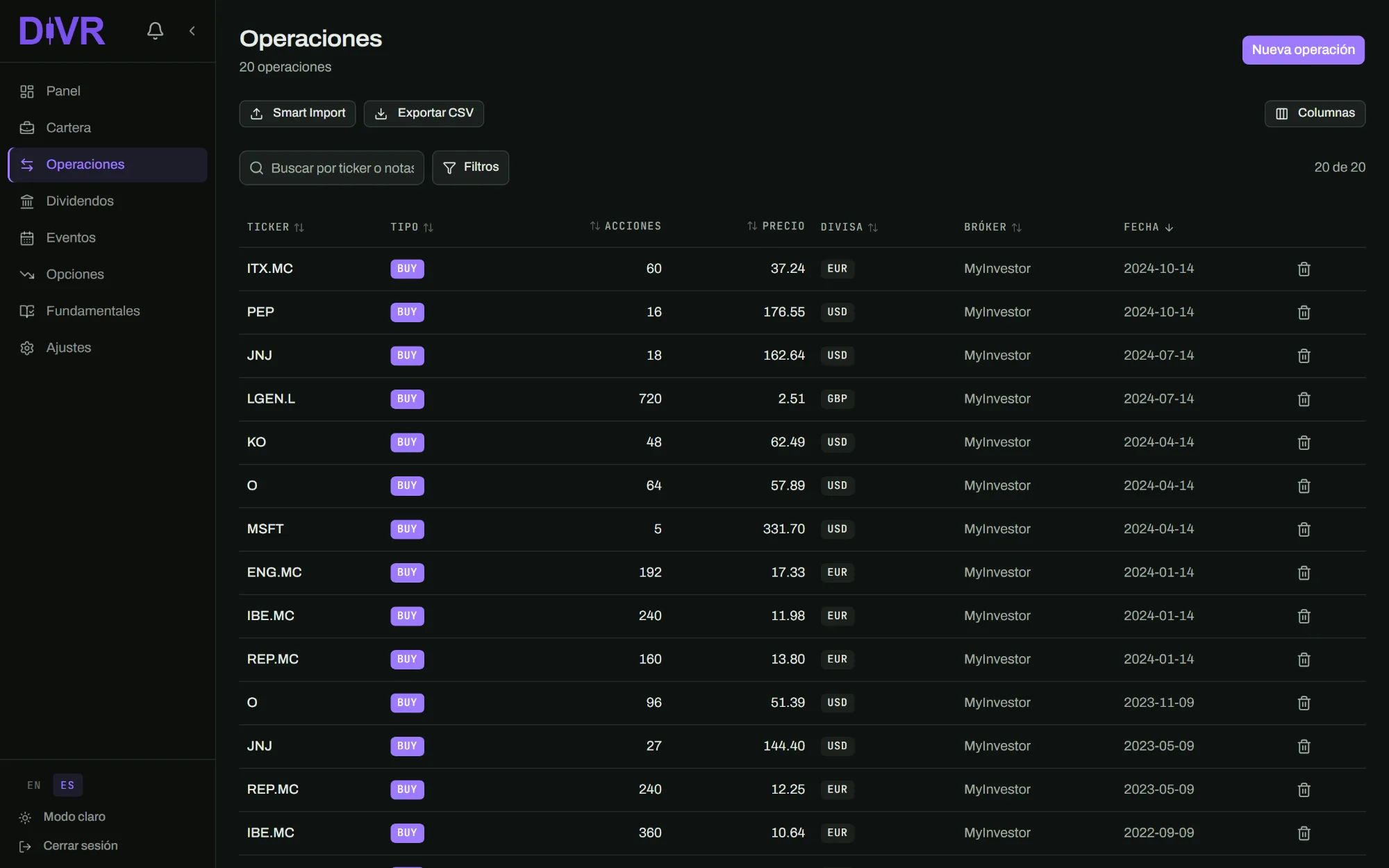Click the DIVR logo

tap(62, 31)
